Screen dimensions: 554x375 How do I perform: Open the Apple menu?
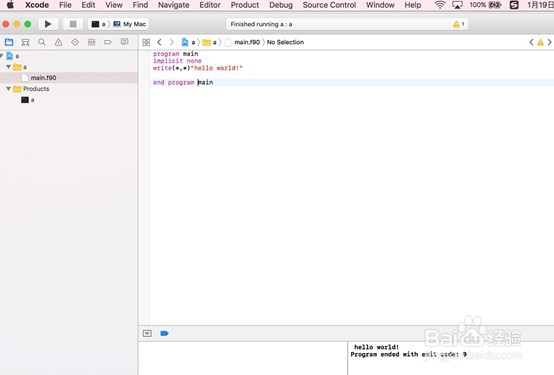pyautogui.click(x=10, y=5)
